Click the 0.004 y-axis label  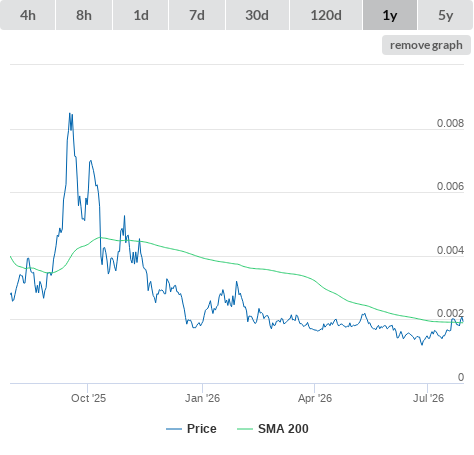tap(450, 250)
